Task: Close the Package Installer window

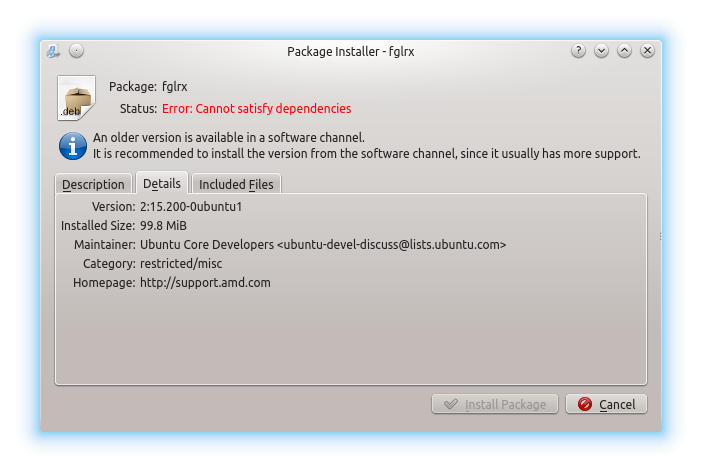Action: pos(647,51)
